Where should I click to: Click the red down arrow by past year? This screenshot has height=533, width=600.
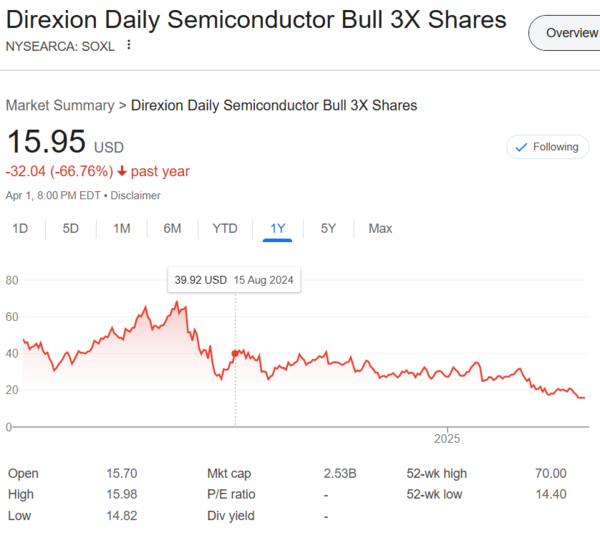coord(122,172)
